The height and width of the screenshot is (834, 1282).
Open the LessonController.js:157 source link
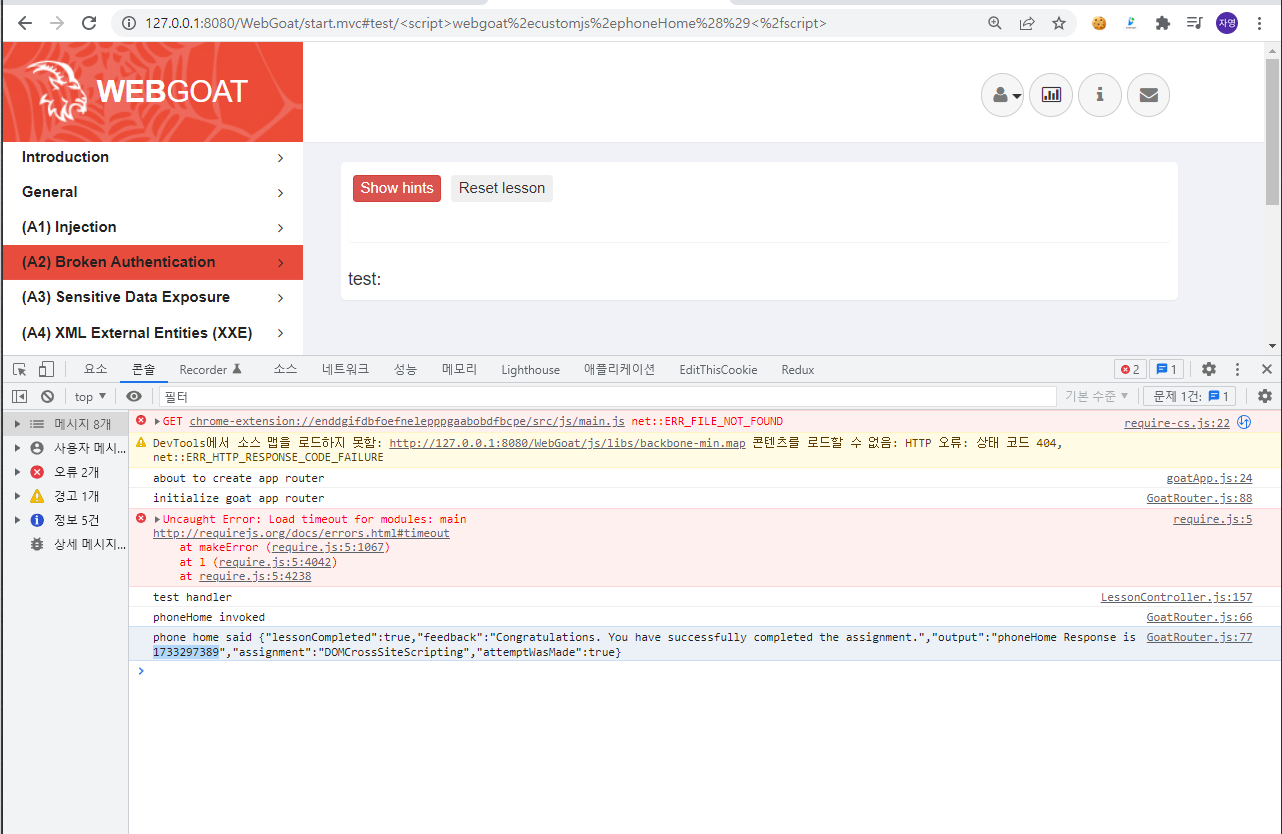(1176, 597)
